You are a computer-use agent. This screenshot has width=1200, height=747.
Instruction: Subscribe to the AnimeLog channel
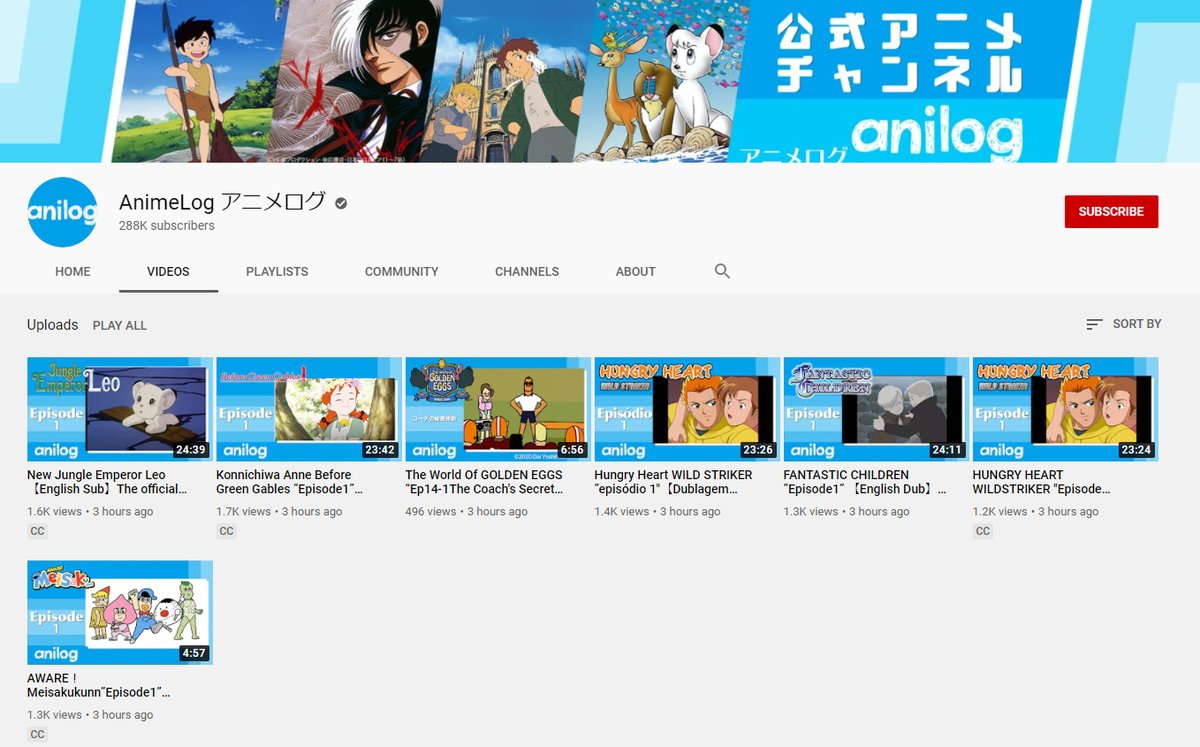tap(1111, 212)
